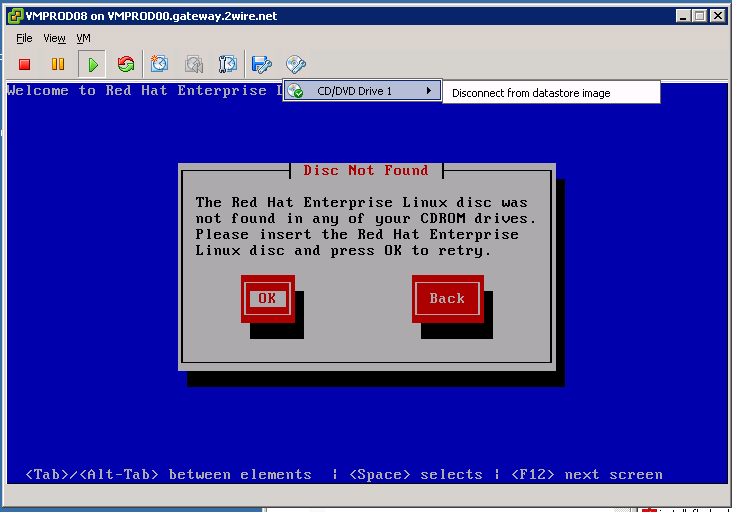The image size is (732, 512).
Task: Click the disc icon beside CD/DVD Drive 1
Action: [x=295, y=91]
